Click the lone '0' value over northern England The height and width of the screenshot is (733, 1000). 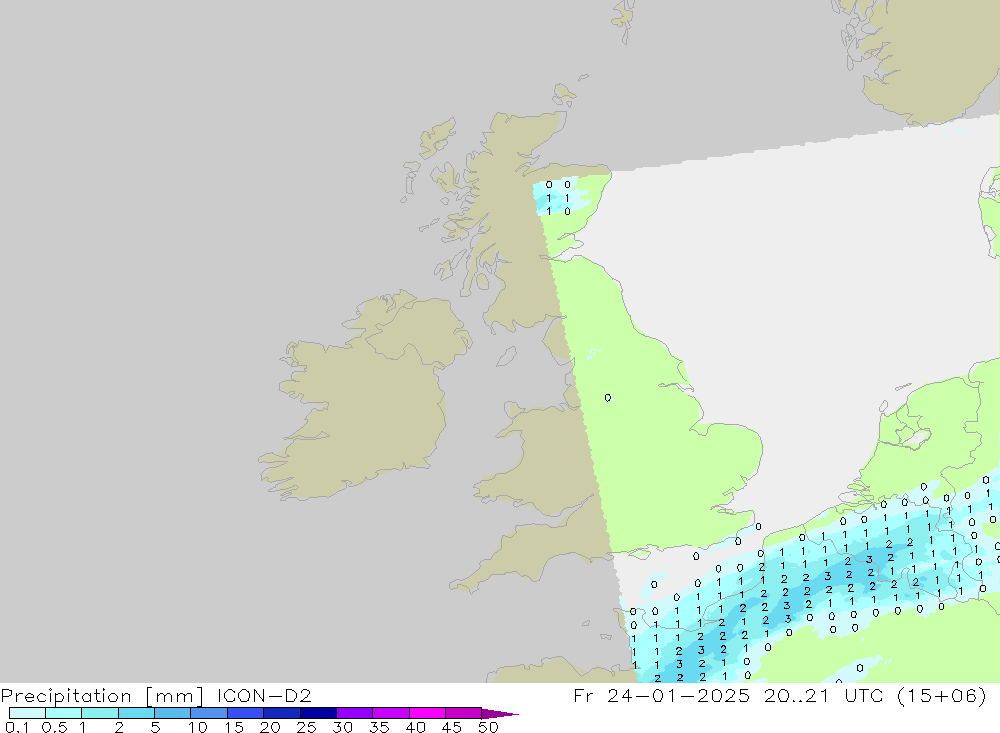[x=608, y=397]
